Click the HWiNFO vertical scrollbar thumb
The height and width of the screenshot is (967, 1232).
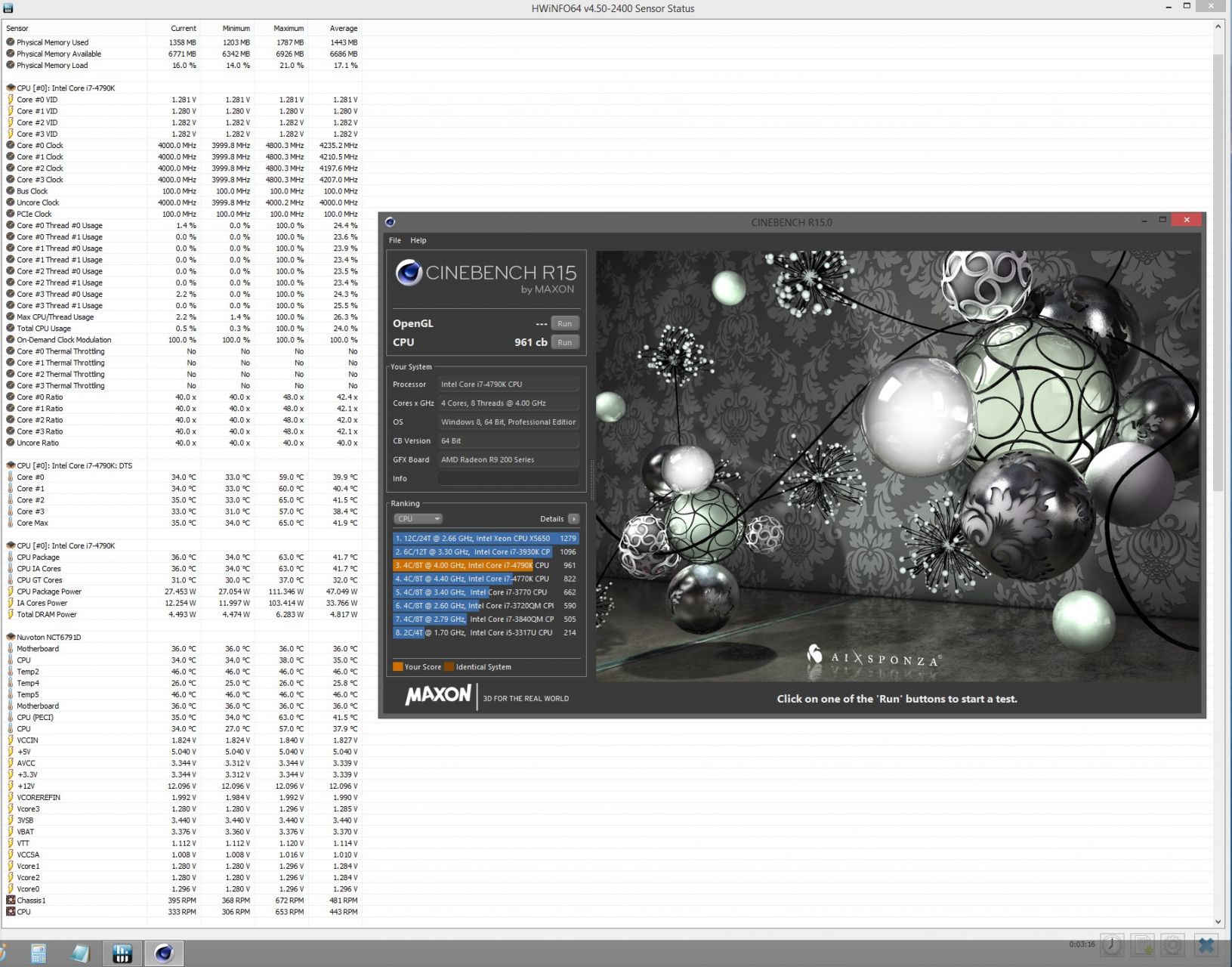(1218, 273)
